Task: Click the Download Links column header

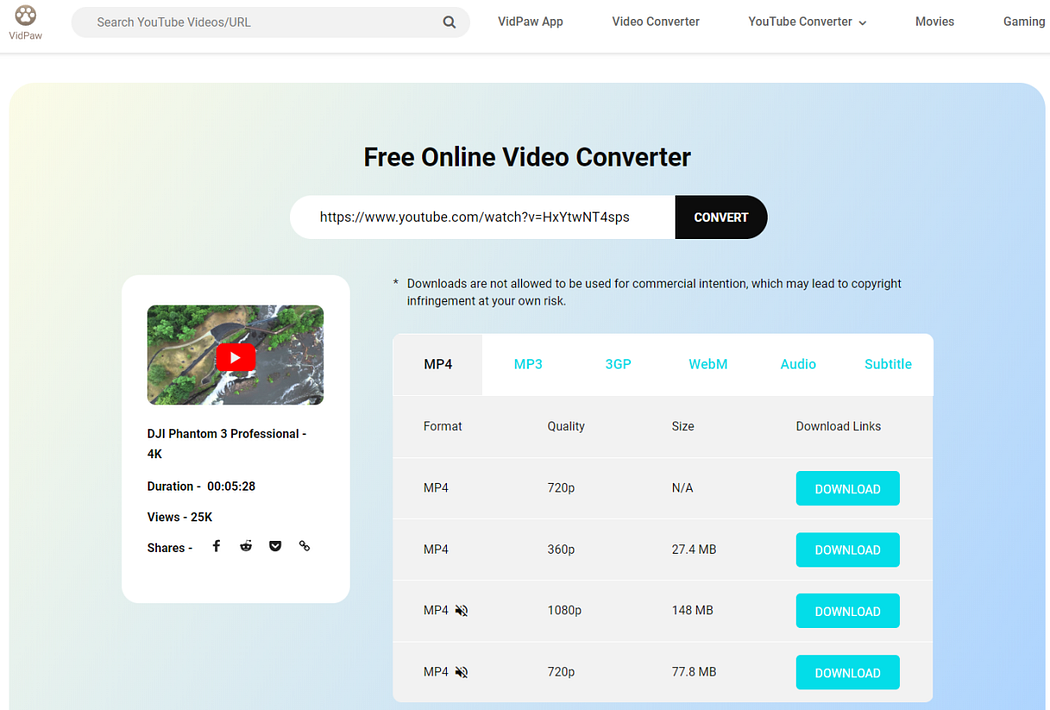Action: pyautogui.click(x=838, y=426)
